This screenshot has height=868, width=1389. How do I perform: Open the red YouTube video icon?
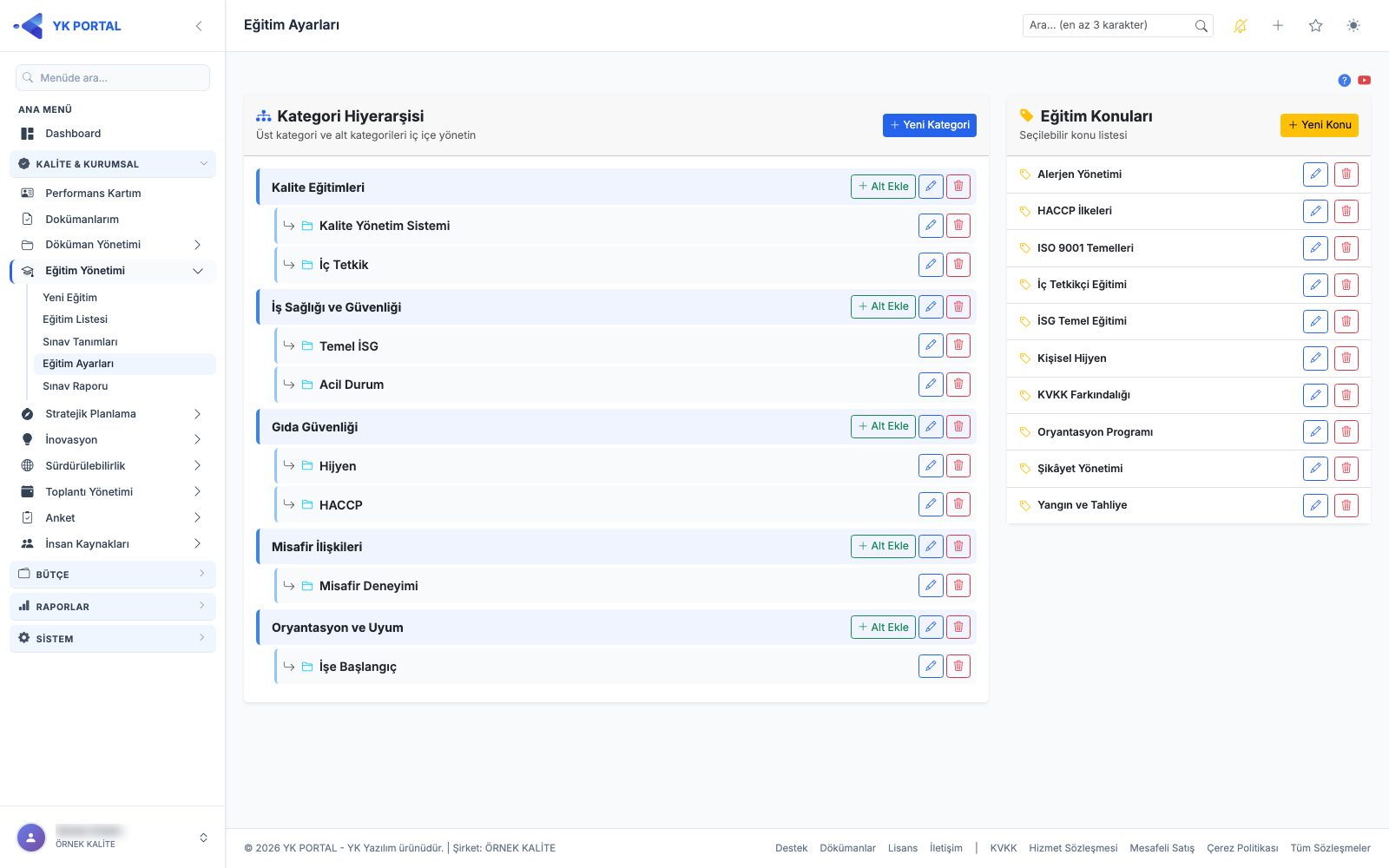(x=1365, y=80)
